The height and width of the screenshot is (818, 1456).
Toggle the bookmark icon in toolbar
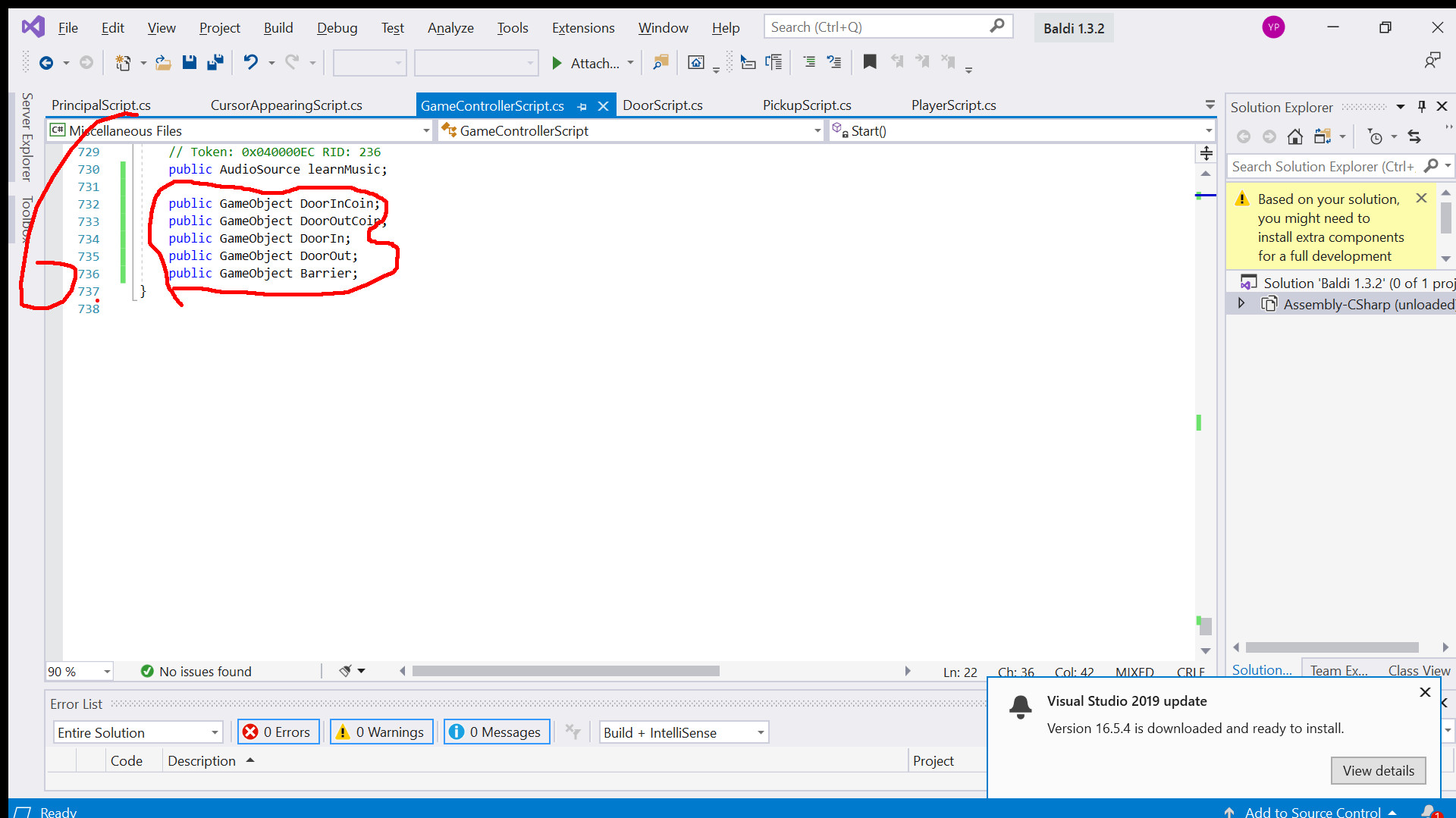870,63
